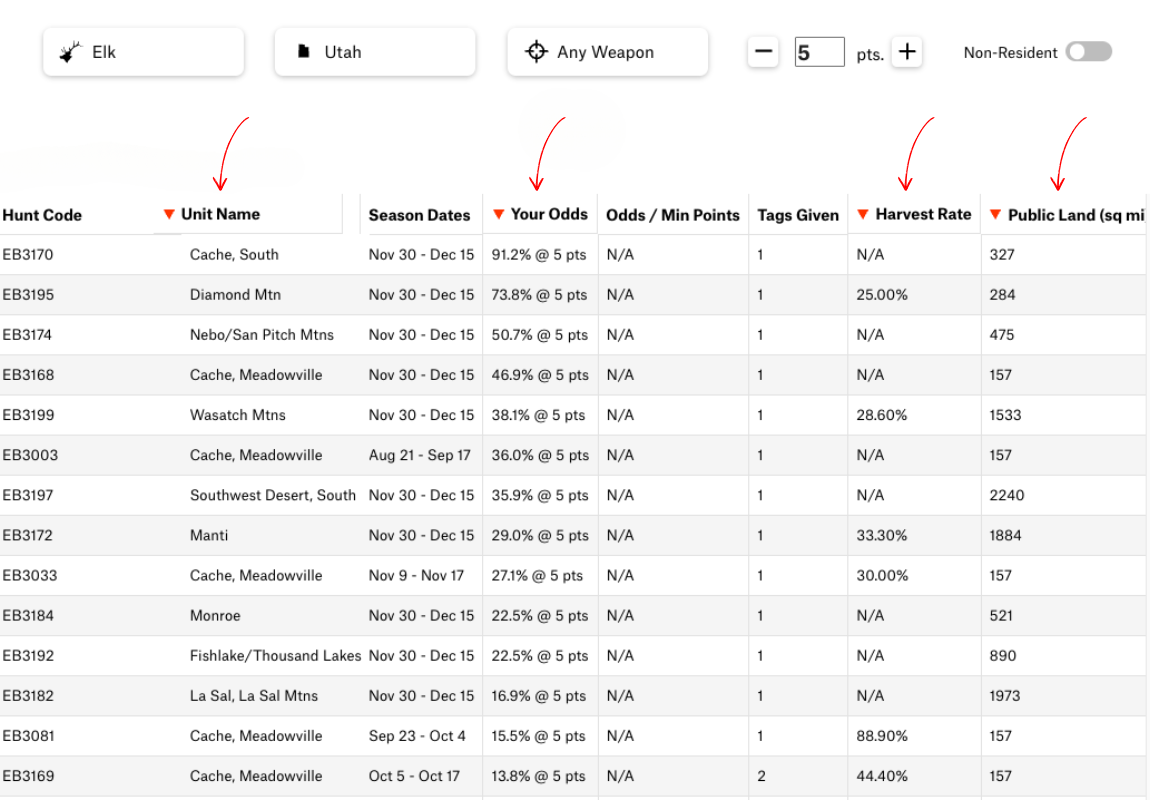This screenshot has width=1150, height=800.
Task: Open the Elk species dropdown
Action: click(x=143, y=51)
